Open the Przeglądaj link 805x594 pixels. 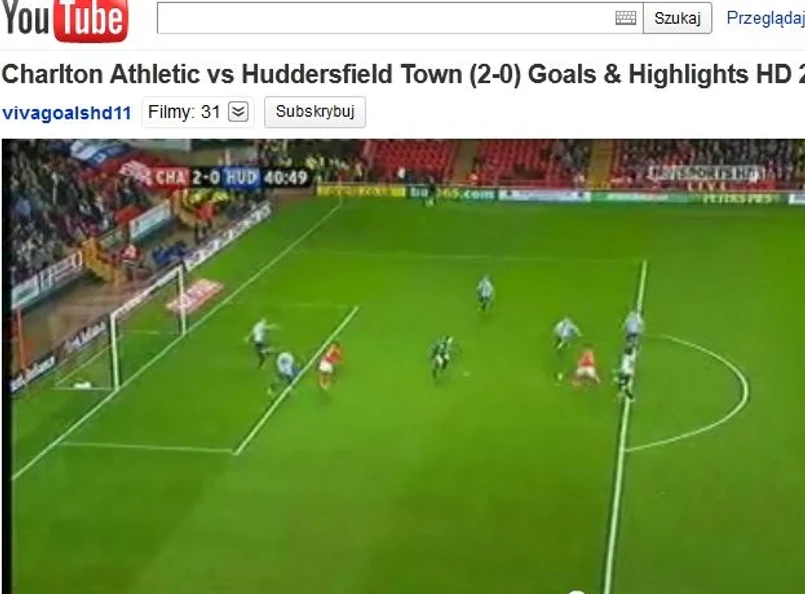765,18
